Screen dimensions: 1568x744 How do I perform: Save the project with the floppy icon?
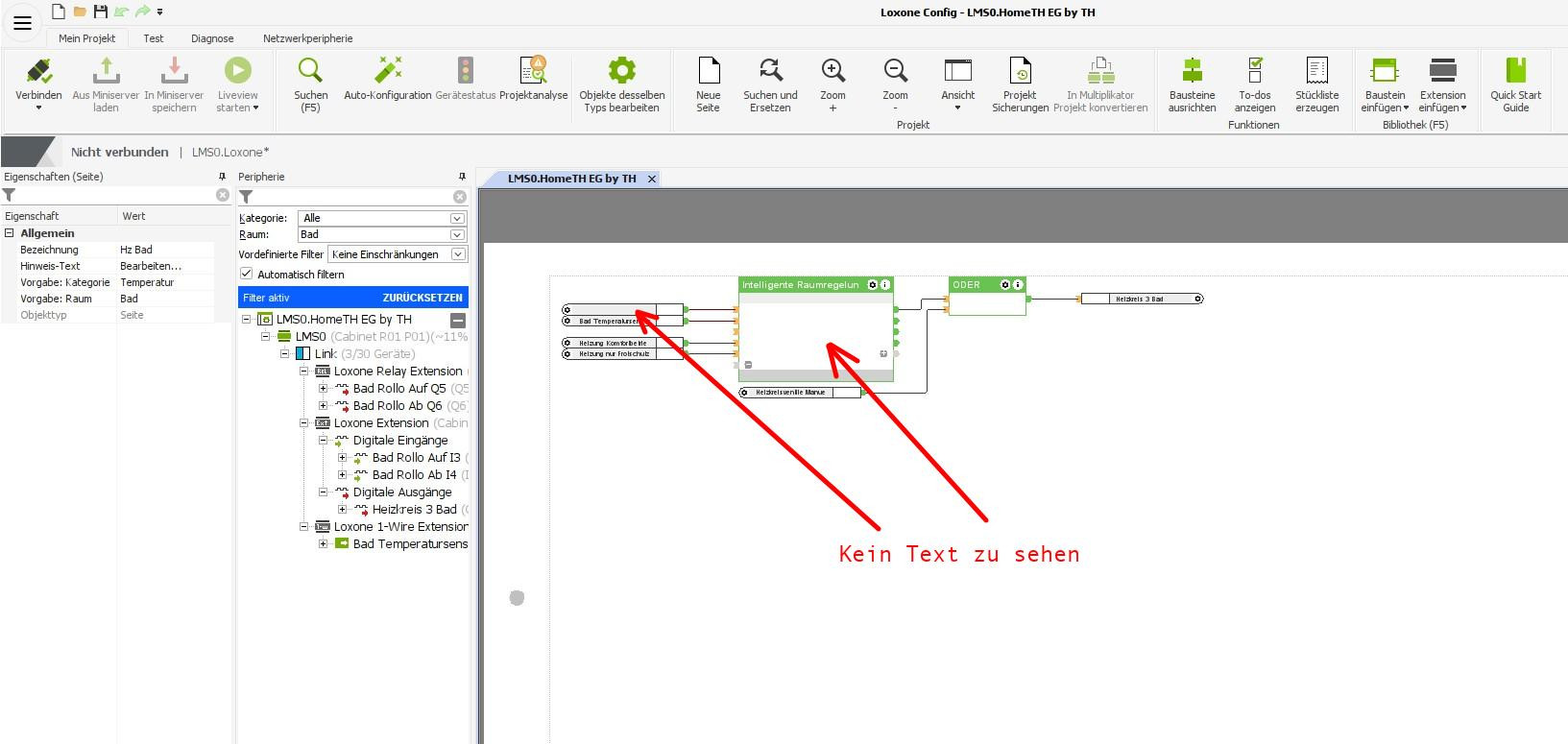(100, 12)
